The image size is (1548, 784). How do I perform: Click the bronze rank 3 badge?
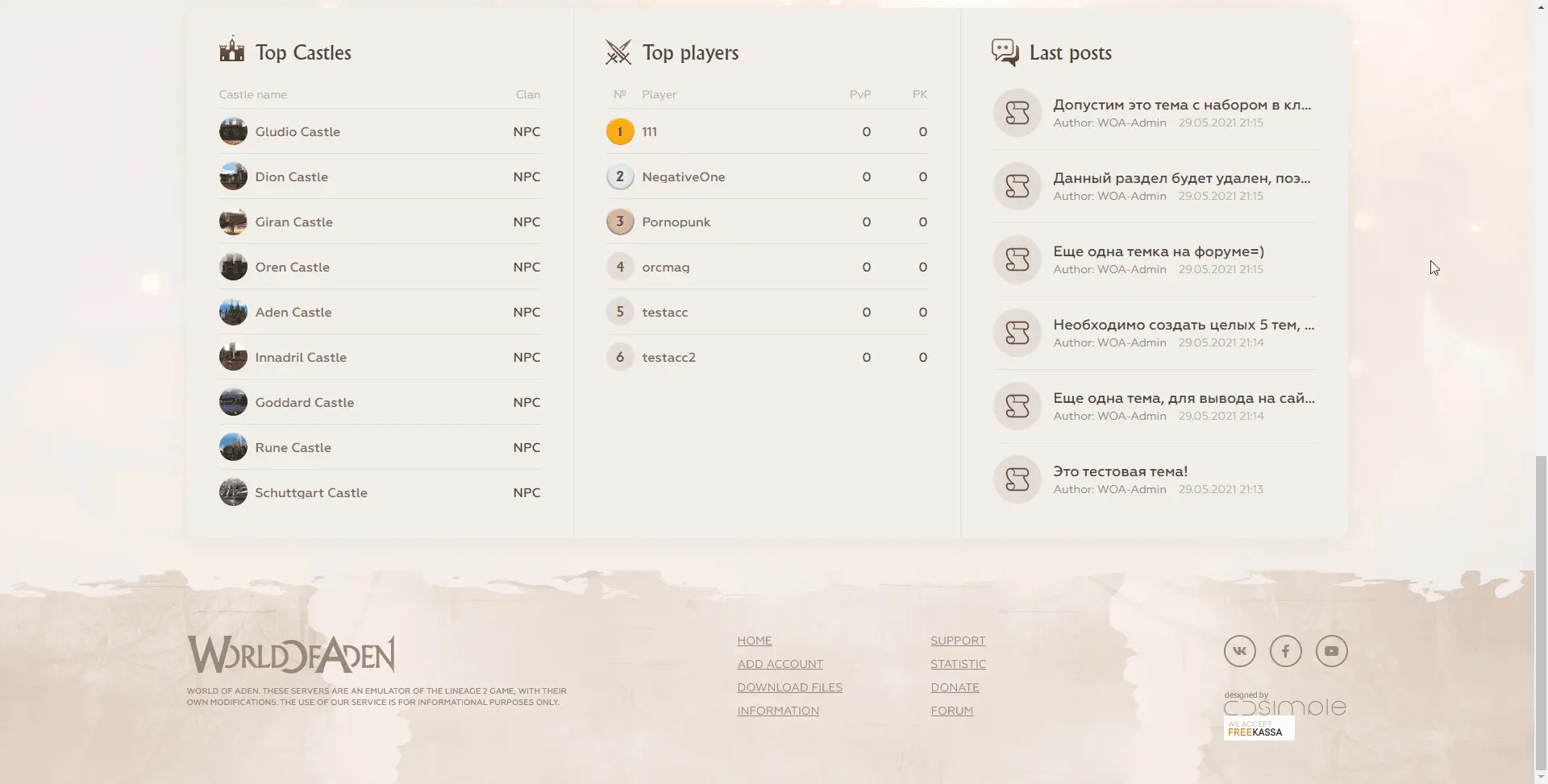pyautogui.click(x=619, y=222)
